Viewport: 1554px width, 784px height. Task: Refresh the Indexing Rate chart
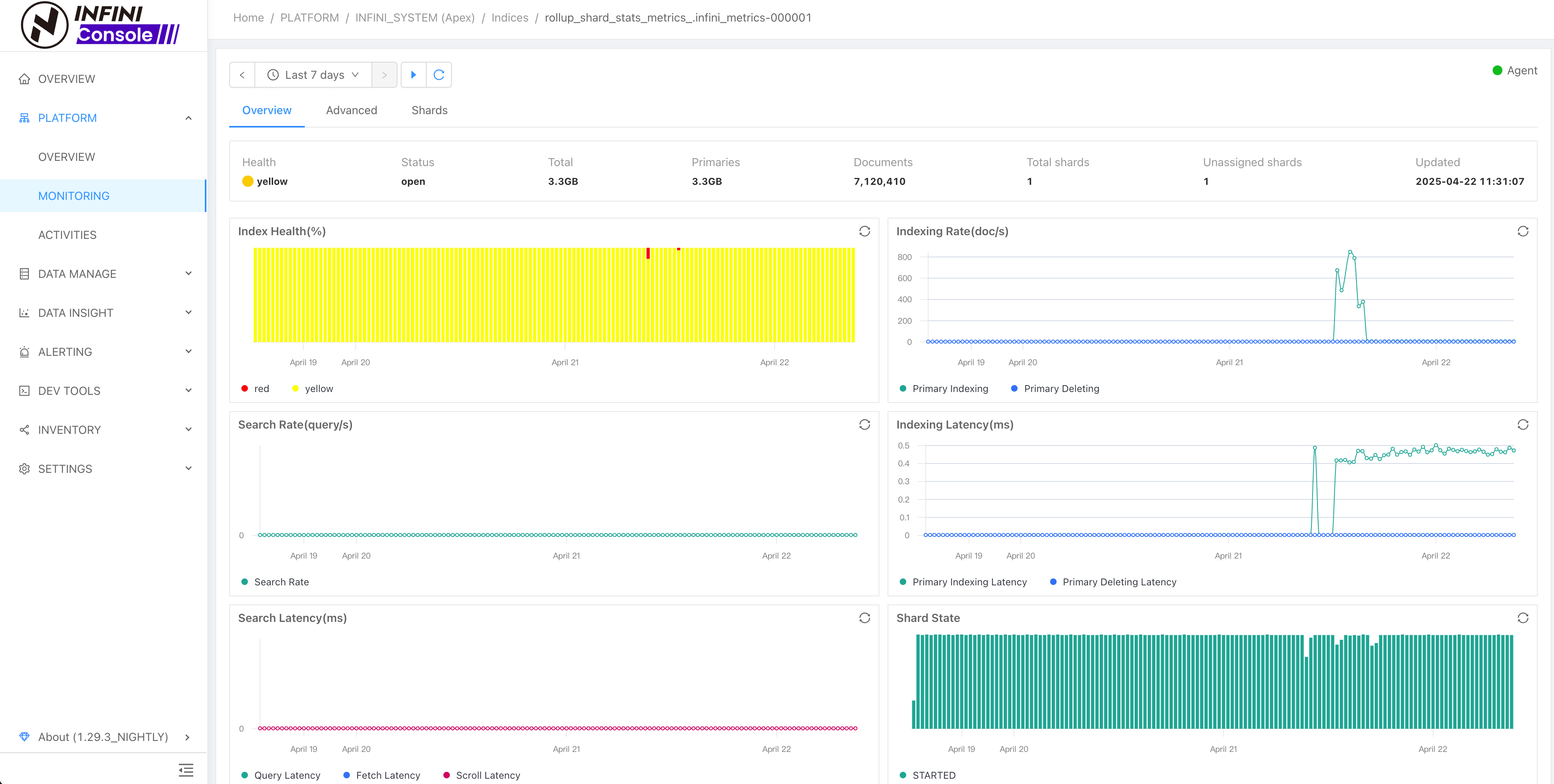click(1522, 232)
